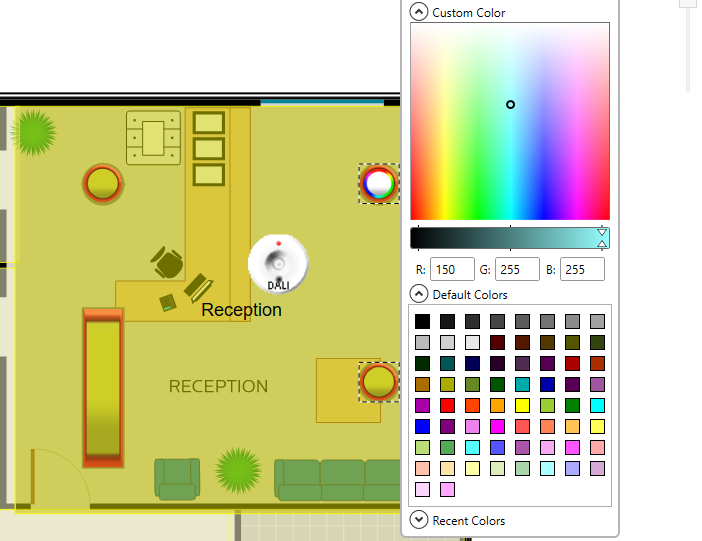Collapse the Custom Color section
Image resolution: width=702 pixels, height=541 pixels.
pos(419,12)
